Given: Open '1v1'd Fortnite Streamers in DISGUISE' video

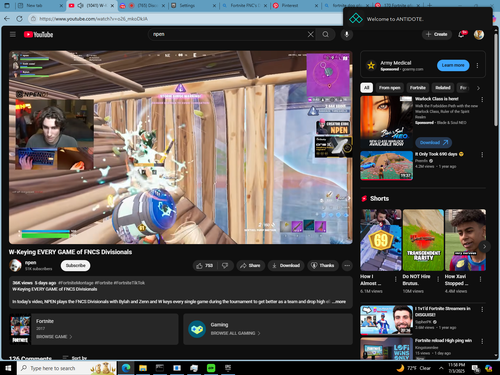Looking at the screenshot, I should pyautogui.click(x=387, y=320).
